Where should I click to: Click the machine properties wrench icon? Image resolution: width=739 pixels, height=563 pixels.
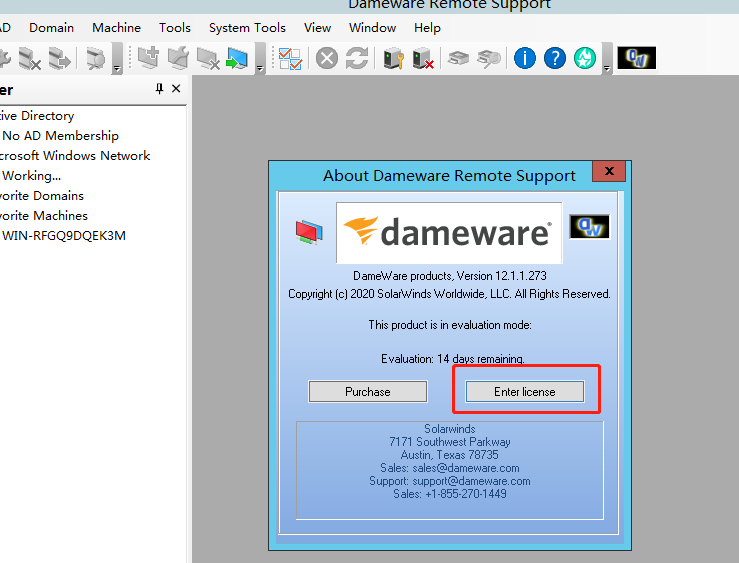coord(178,59)
